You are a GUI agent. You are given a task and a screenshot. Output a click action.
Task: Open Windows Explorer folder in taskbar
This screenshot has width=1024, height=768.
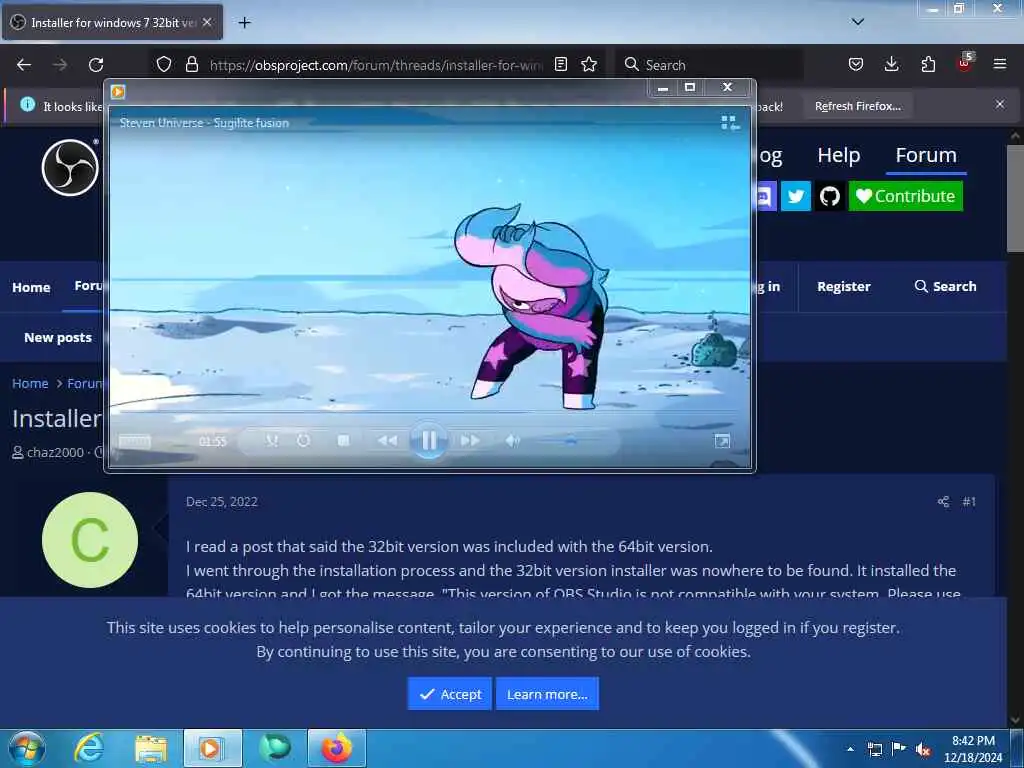(151, 748)
